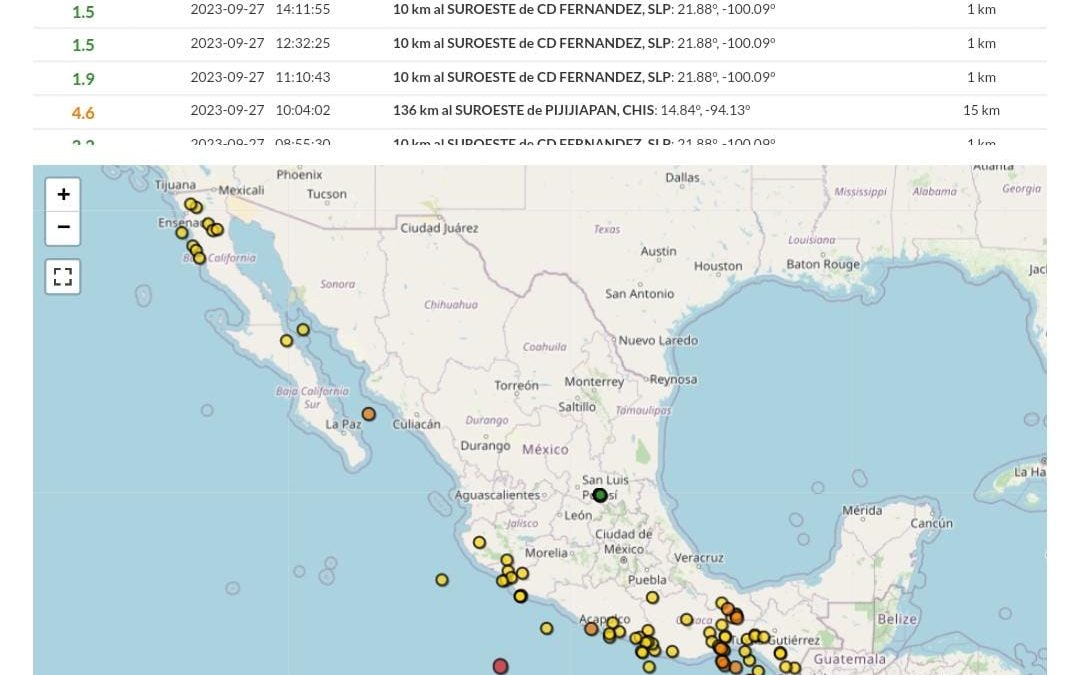Toggle fullscreen map view

[63, 277]
